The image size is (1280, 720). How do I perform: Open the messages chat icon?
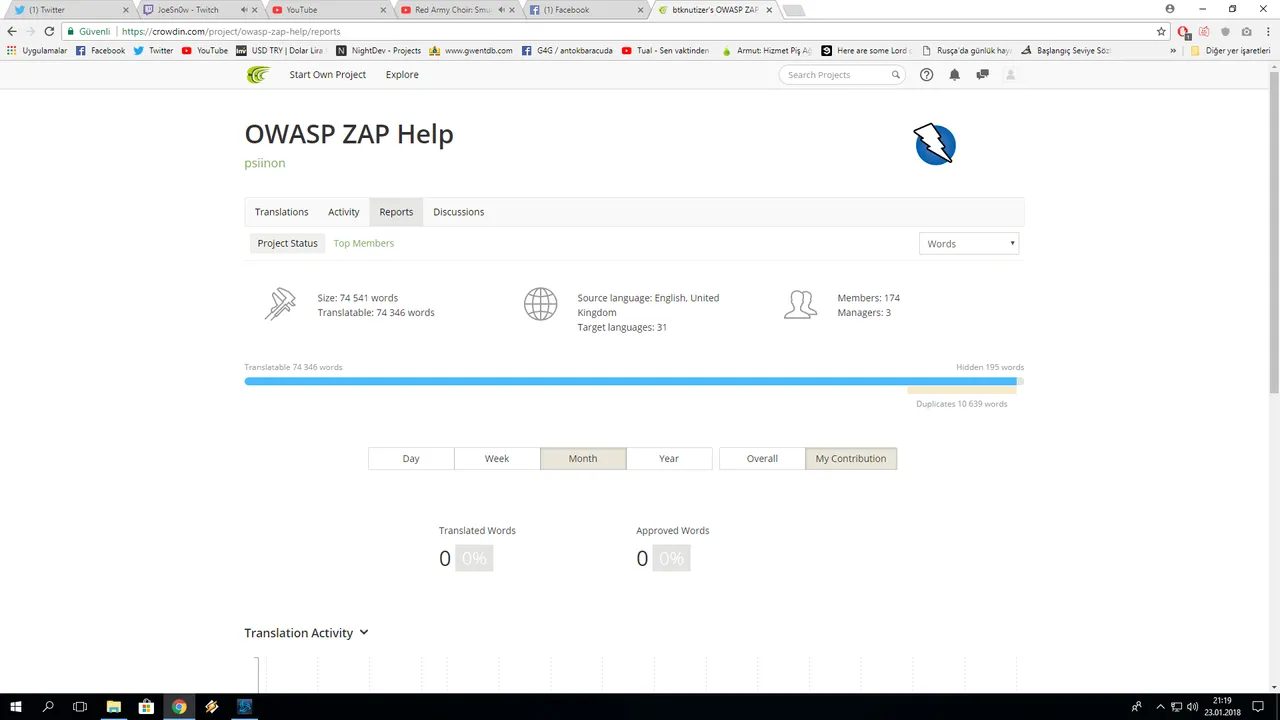982,75
